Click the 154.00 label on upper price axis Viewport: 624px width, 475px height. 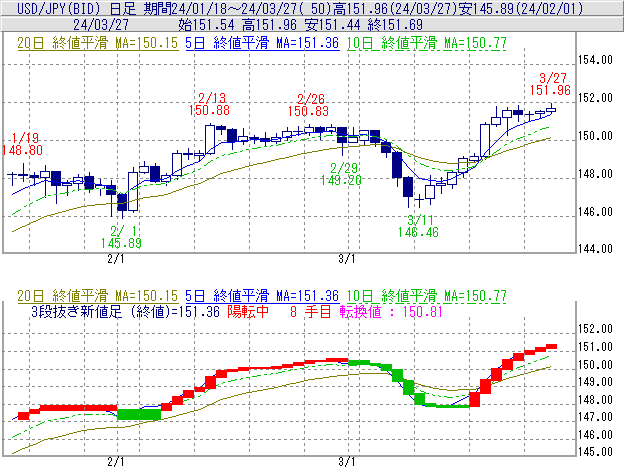tap(595, 60)
